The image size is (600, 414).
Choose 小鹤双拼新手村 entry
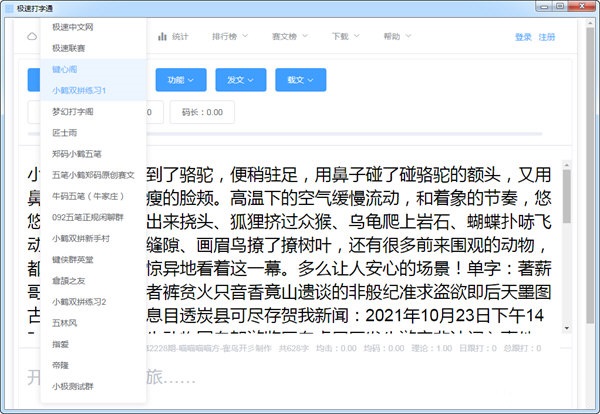click(93, 239)
